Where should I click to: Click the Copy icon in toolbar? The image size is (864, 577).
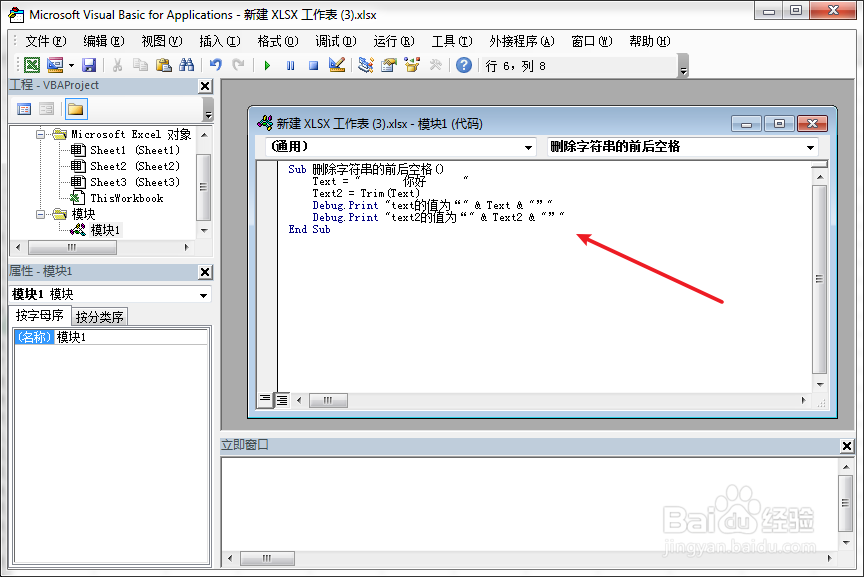[x=140, y=65]
